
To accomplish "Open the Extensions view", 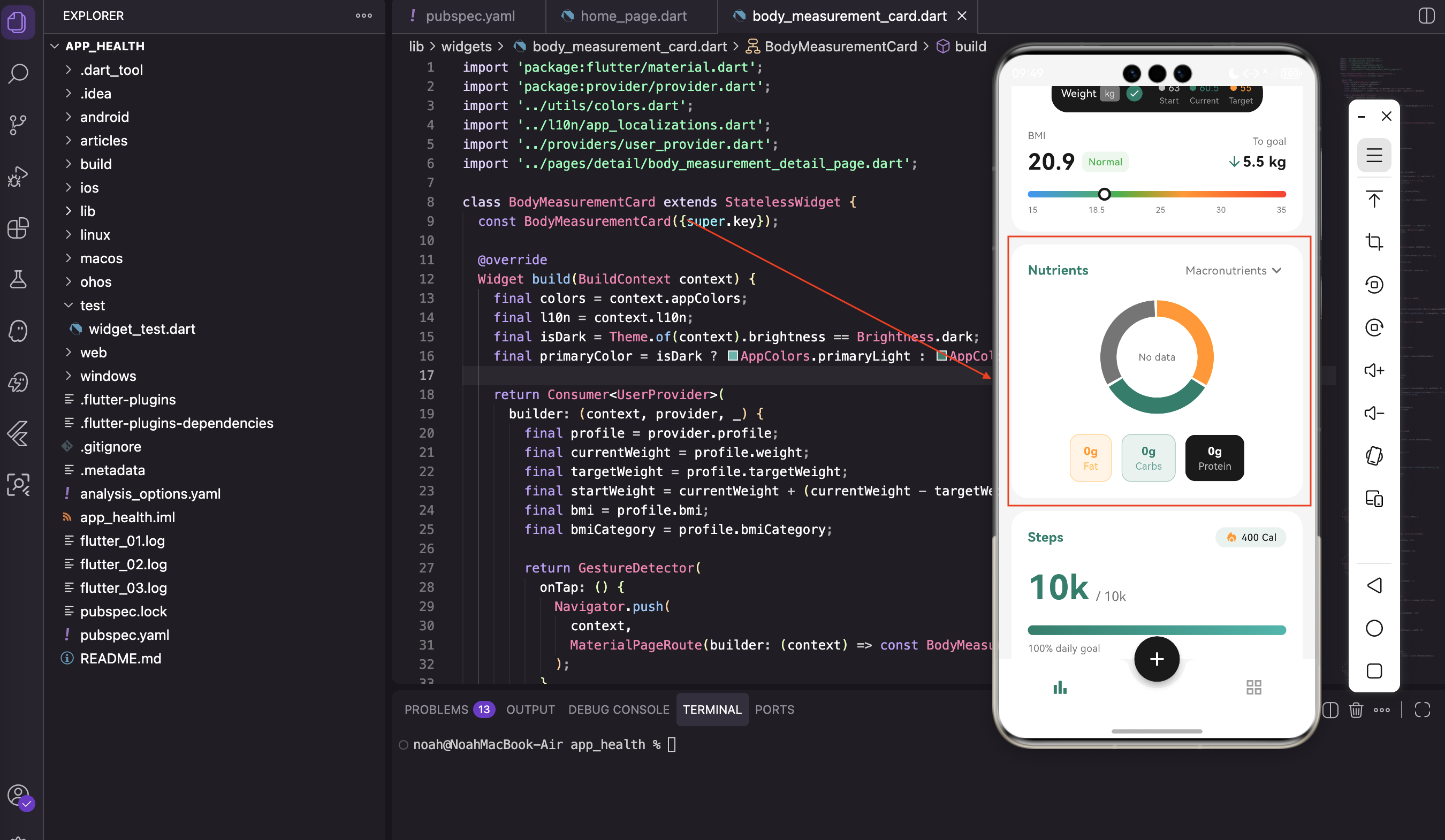I will [x=18, y=227].
